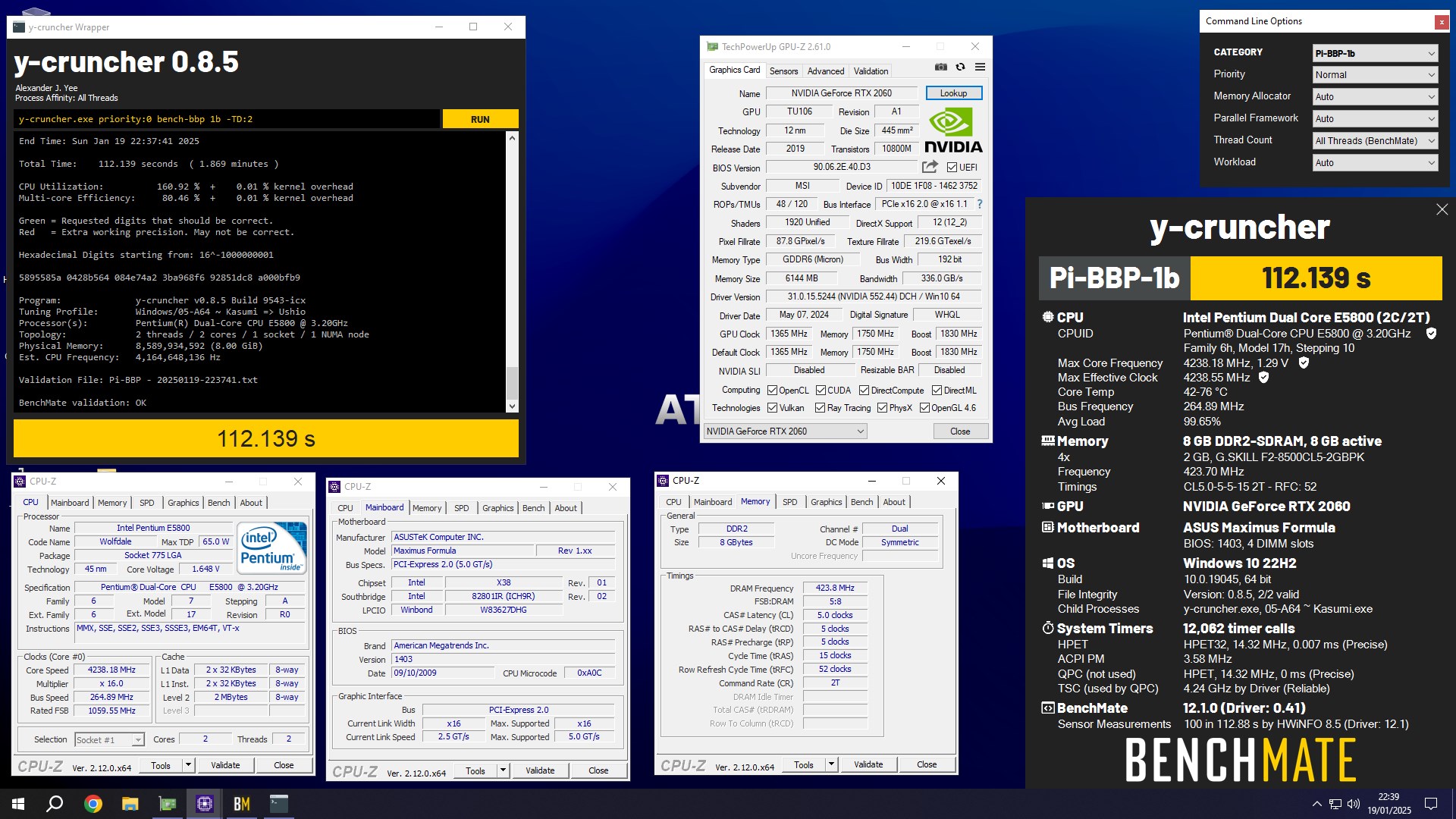Click Tools in the CPU-Z Mainboard window
The width and height of the screenshot is (1456, 819).
475,770
